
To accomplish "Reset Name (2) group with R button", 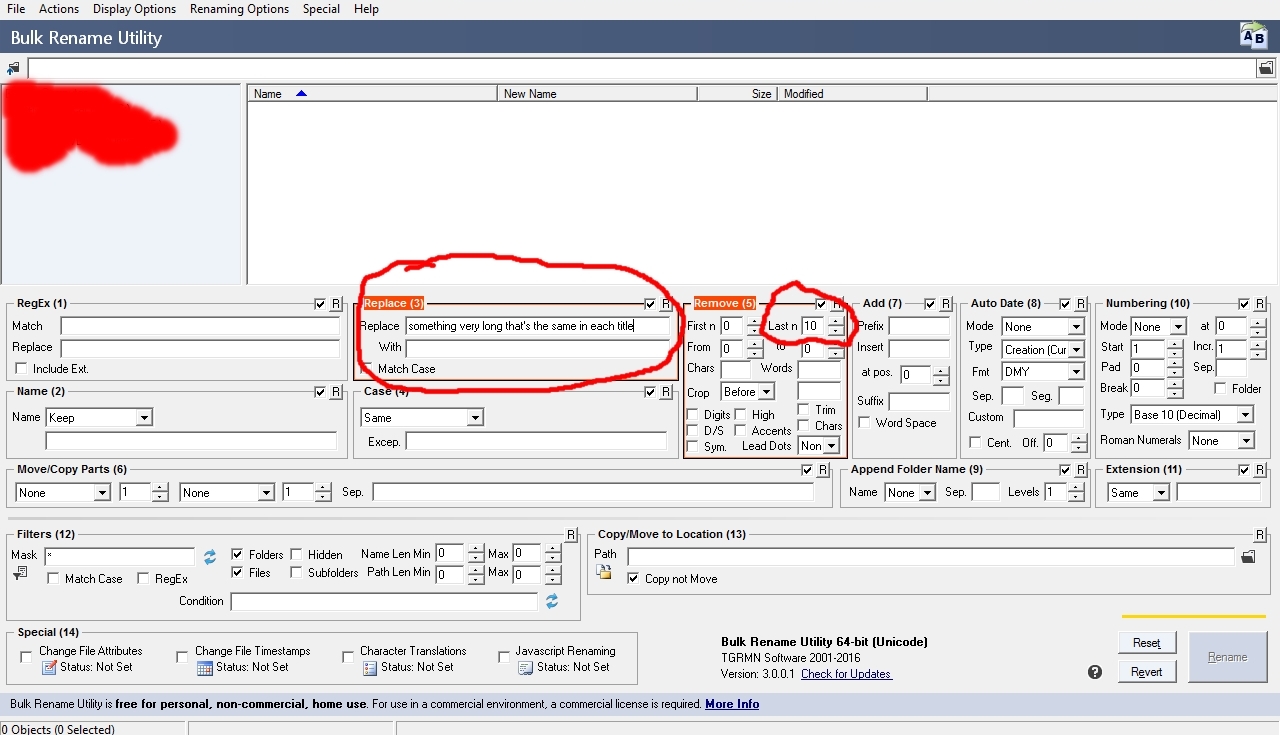I will 336,392.
